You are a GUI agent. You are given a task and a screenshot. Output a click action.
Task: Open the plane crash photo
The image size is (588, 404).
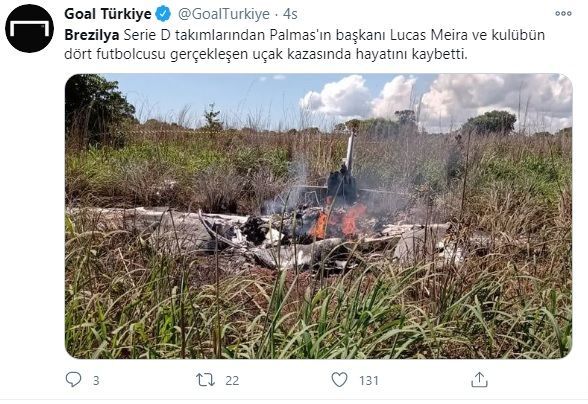pos(319,216)
